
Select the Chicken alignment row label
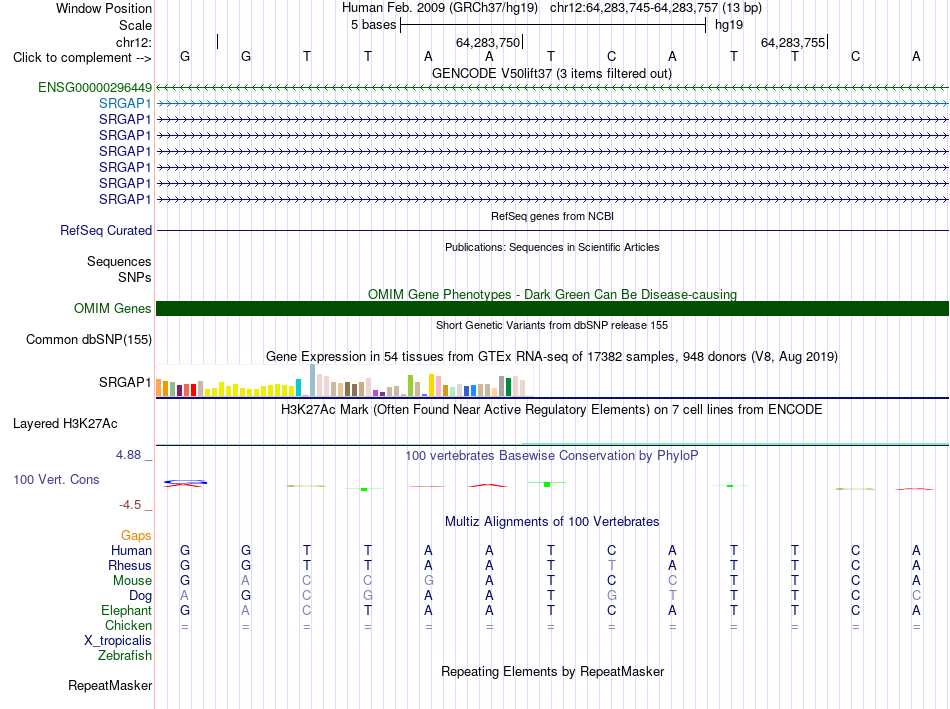point(128,625)
